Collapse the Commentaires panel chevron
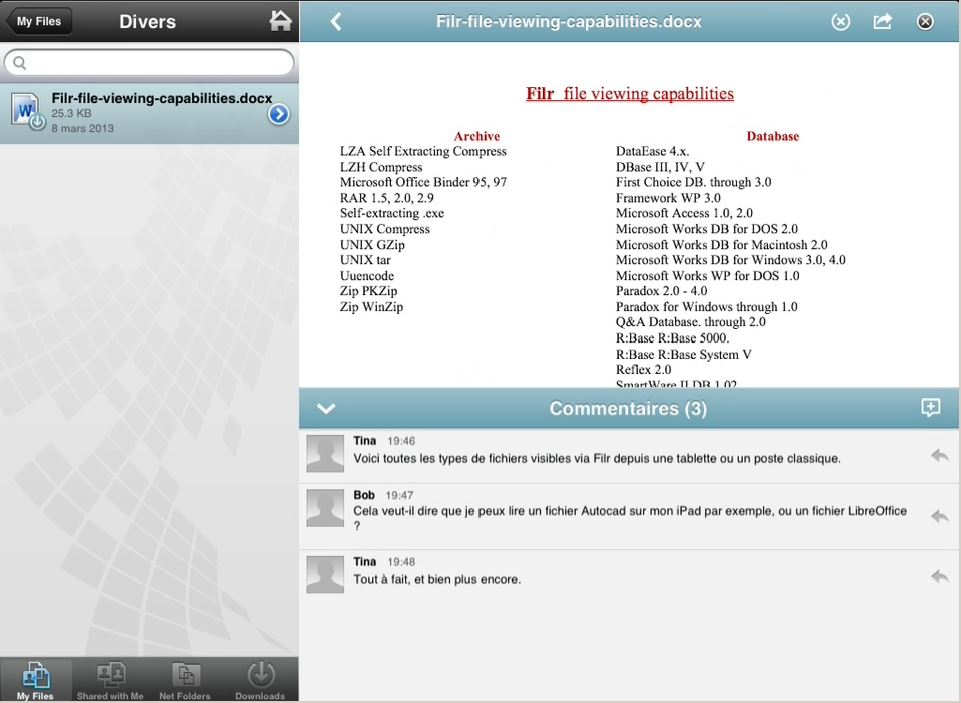Image resolution: width=961 pixels, height=703 pixels. (326, 408)
